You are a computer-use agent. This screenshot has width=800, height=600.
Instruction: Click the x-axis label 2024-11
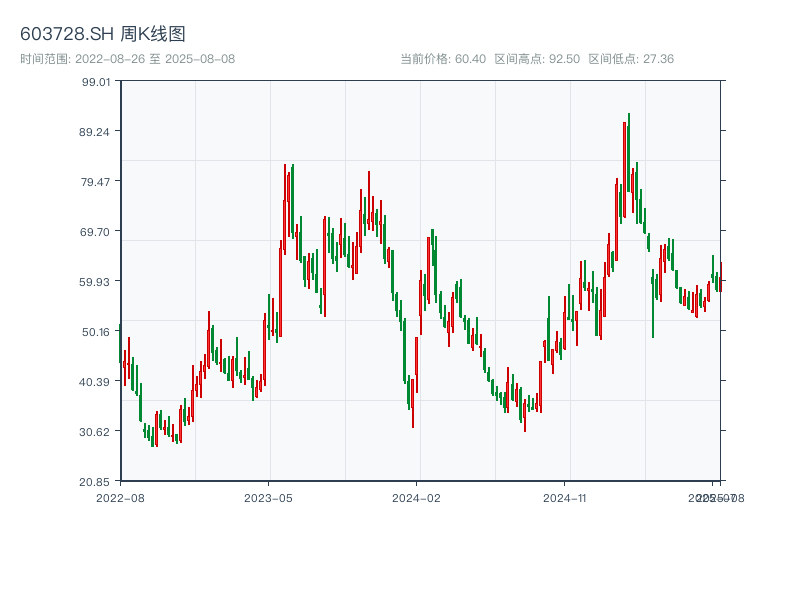565,498
